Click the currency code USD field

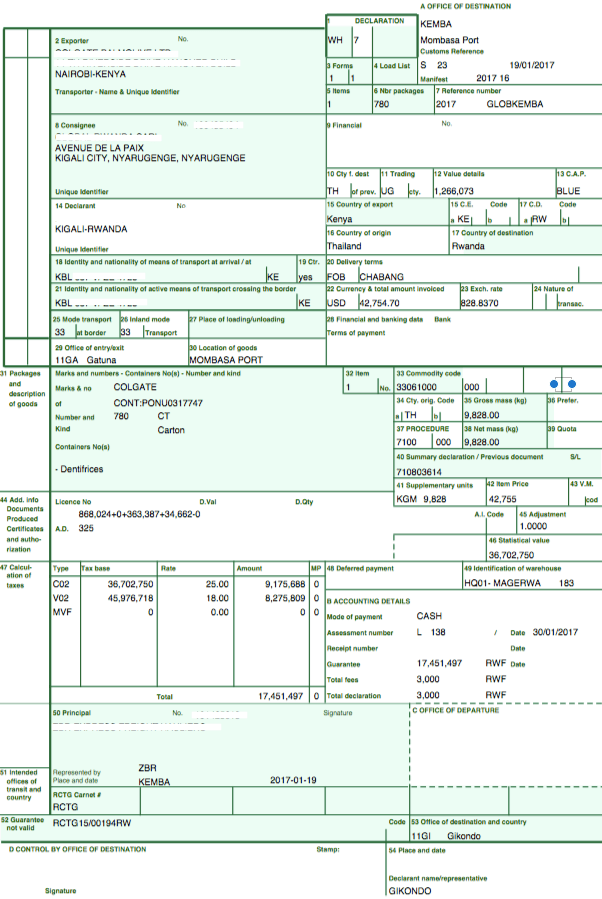336,302
